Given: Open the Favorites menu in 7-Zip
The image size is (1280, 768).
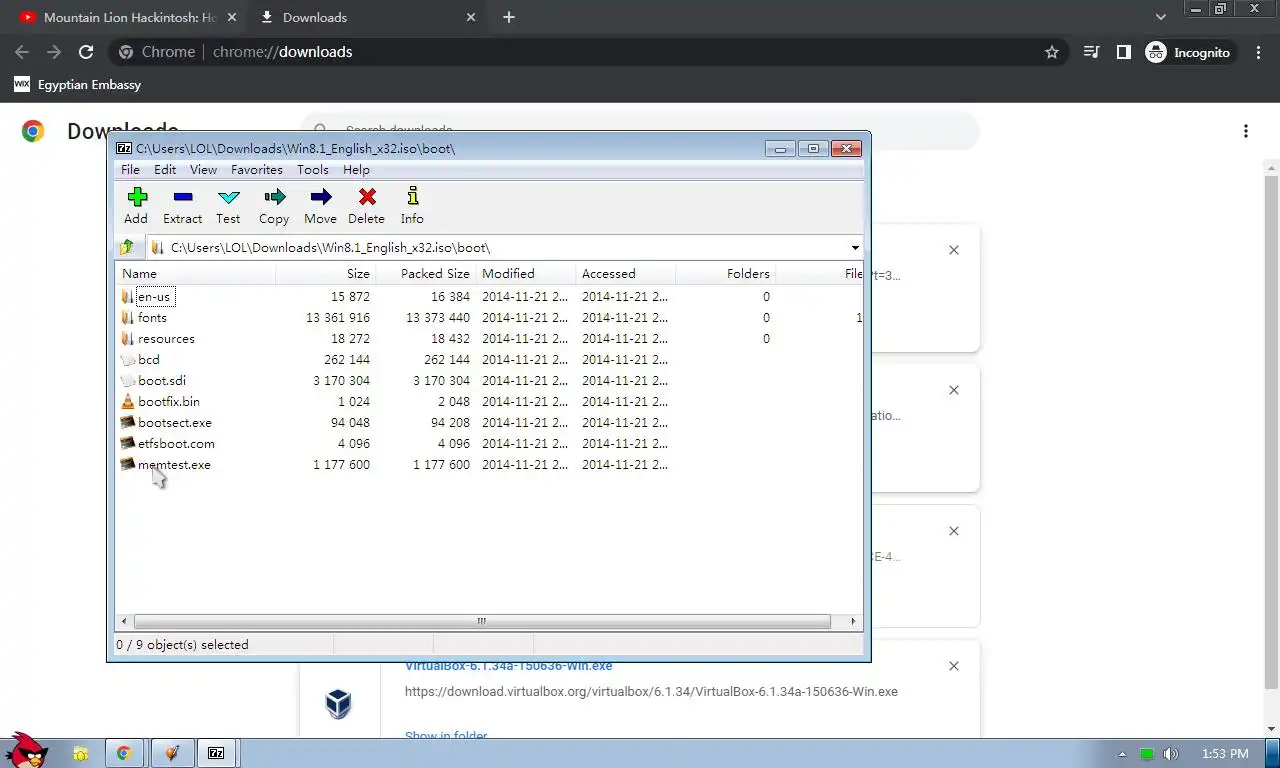Looking at the screenshot, I should click(257, 170).
